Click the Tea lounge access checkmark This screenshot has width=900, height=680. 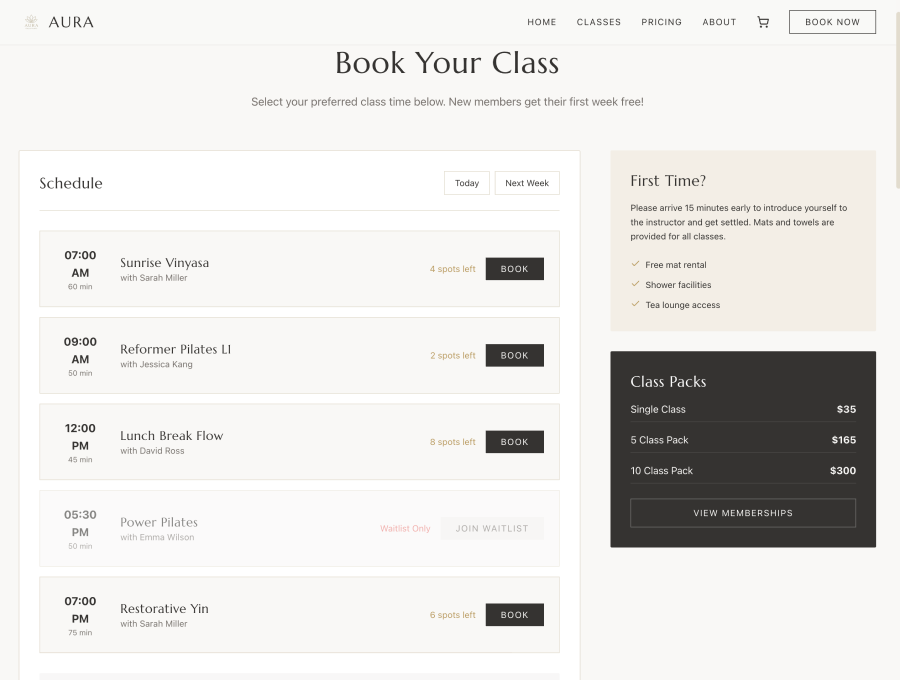(x=636, y=305)
